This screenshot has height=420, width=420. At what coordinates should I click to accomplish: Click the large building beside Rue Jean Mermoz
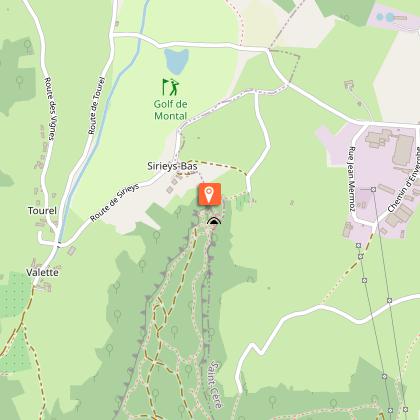pos(403,150)
